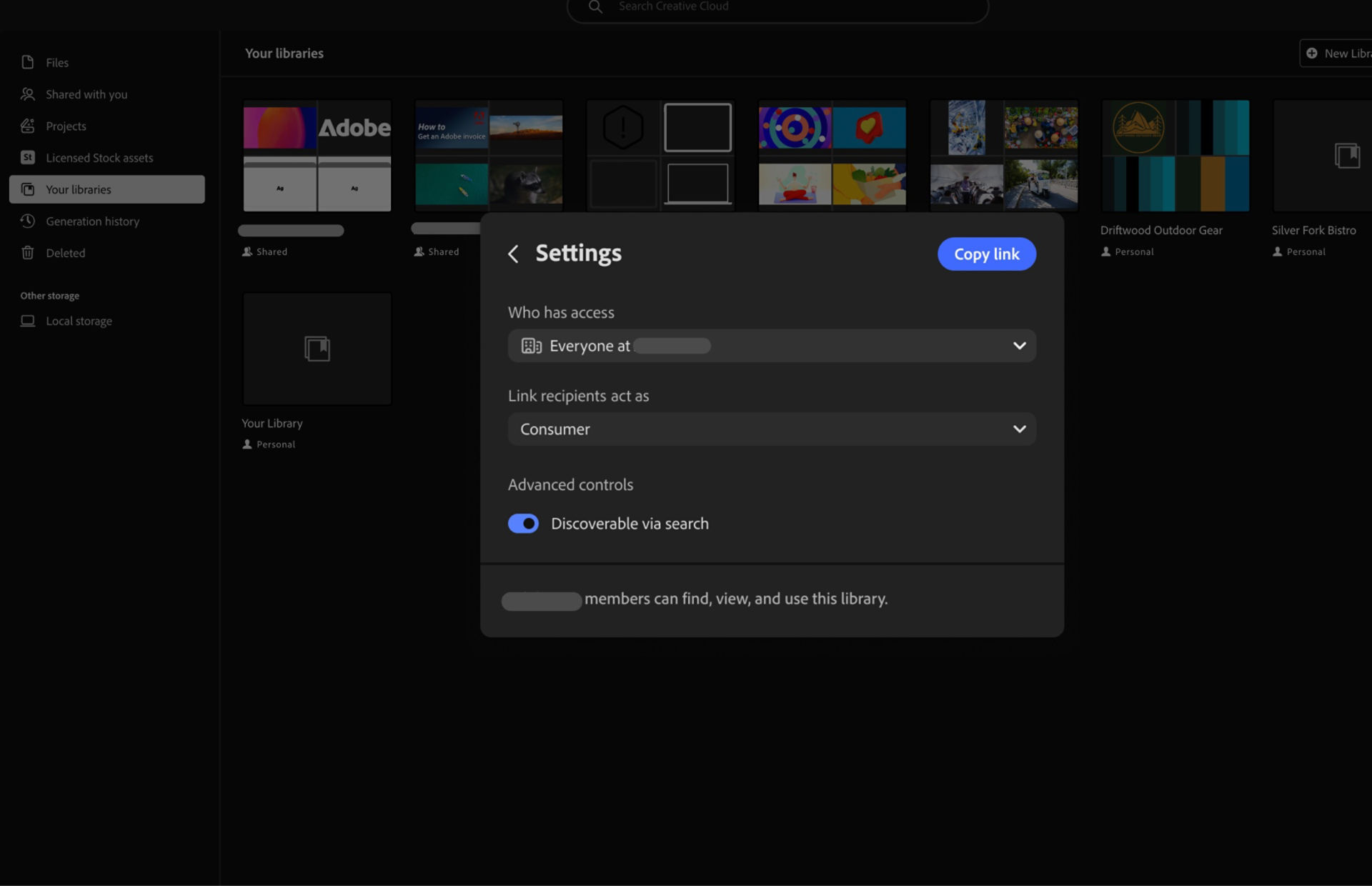Click the Files document icon in sidebar
Image resolution: width=1372 pixels, height=886 pixels.
point(28,62)
